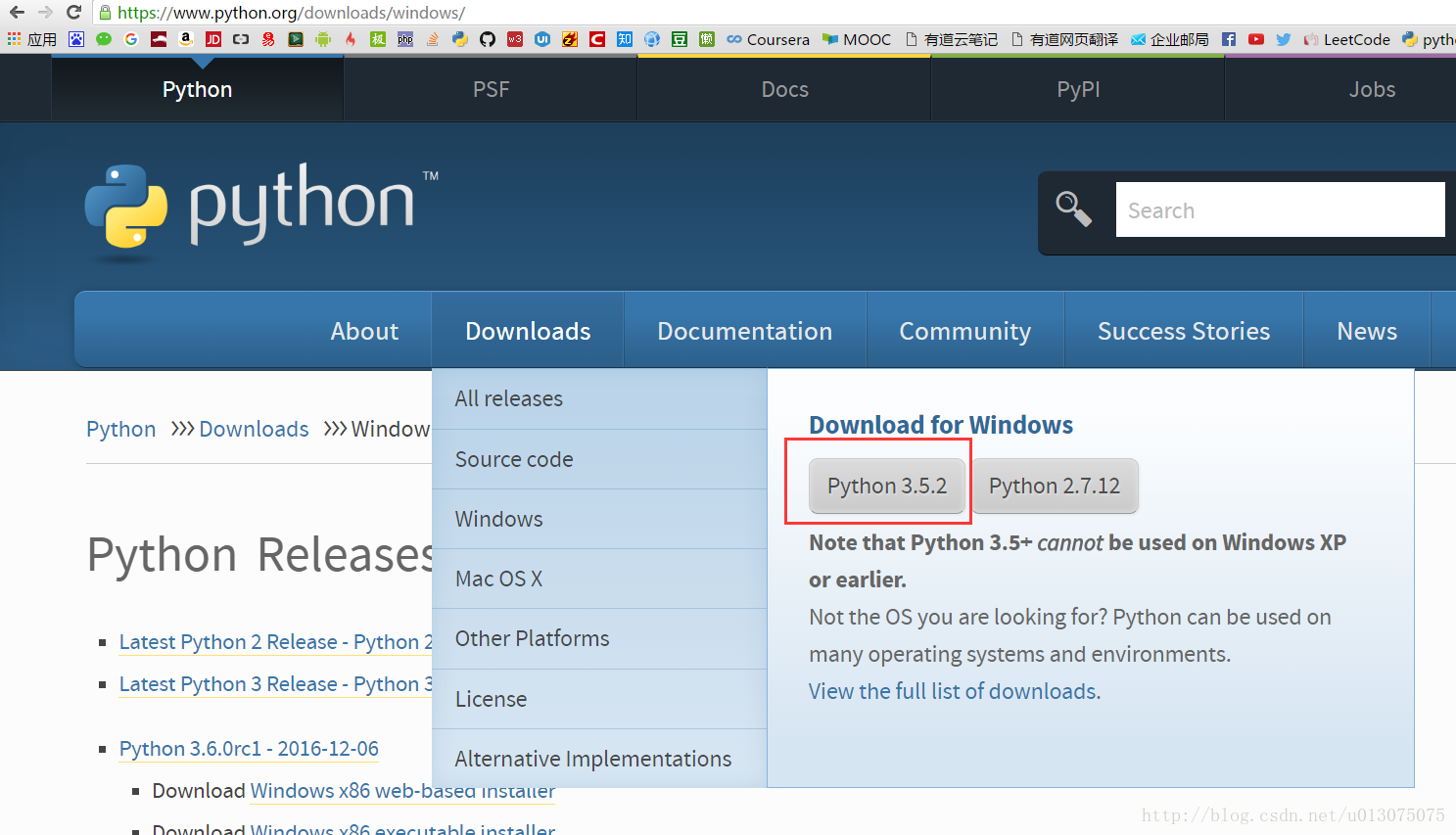Viewport: 1456px width, 835px height.
Task: Click the URL address bar
Action: click(774, 13)
